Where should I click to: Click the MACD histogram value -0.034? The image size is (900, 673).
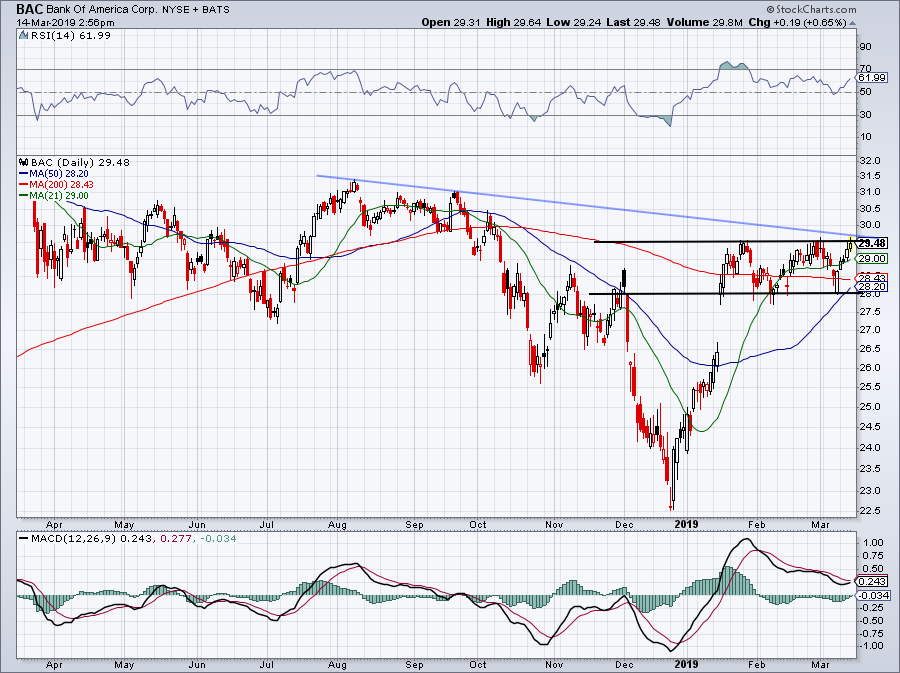tap(219, 539)
